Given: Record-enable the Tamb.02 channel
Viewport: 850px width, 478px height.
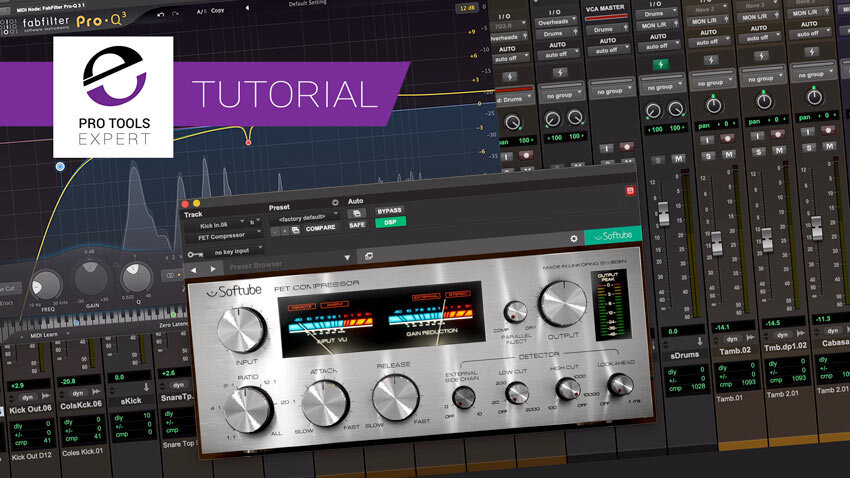Looking at the screenshot, I should 727,139.
